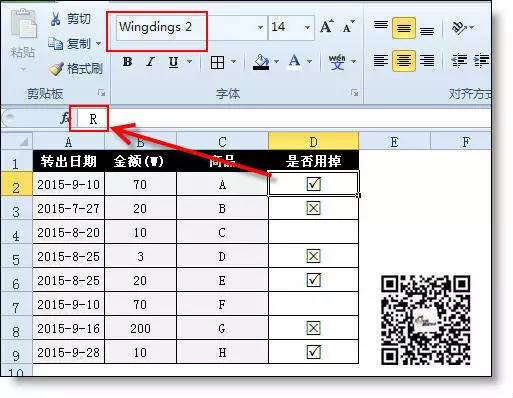
Task: Click the Borders grid icon
Action: point(217,62)
